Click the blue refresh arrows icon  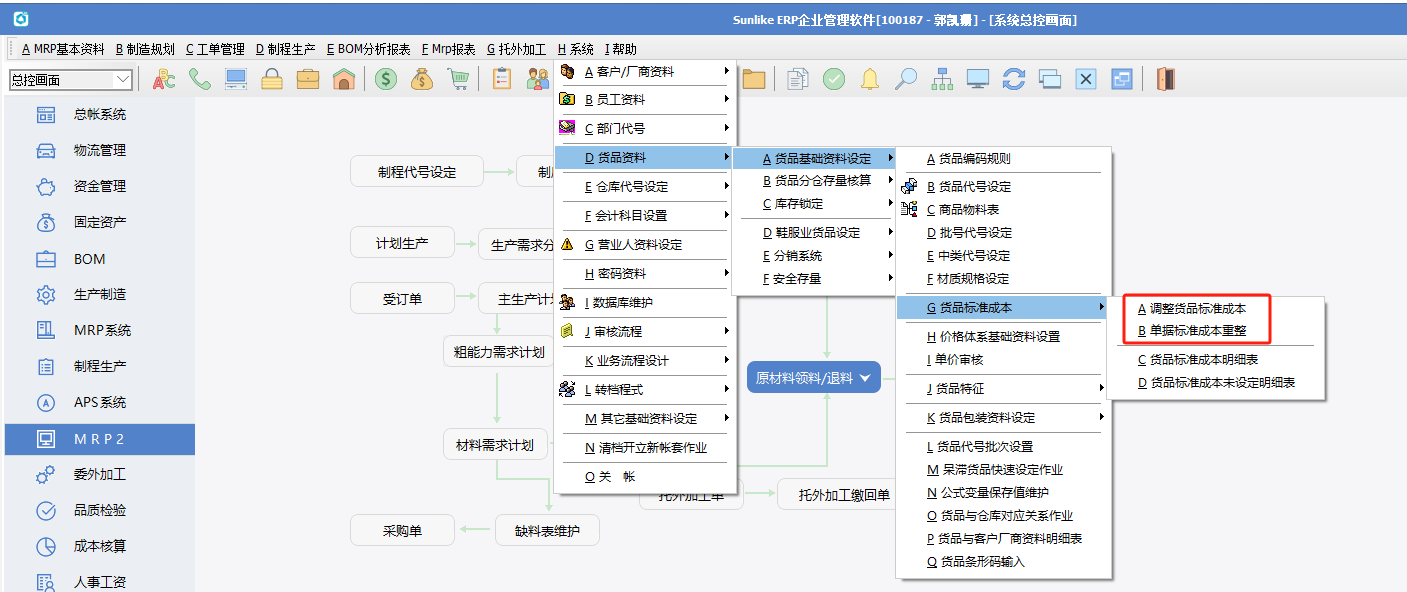(1014, 79)
